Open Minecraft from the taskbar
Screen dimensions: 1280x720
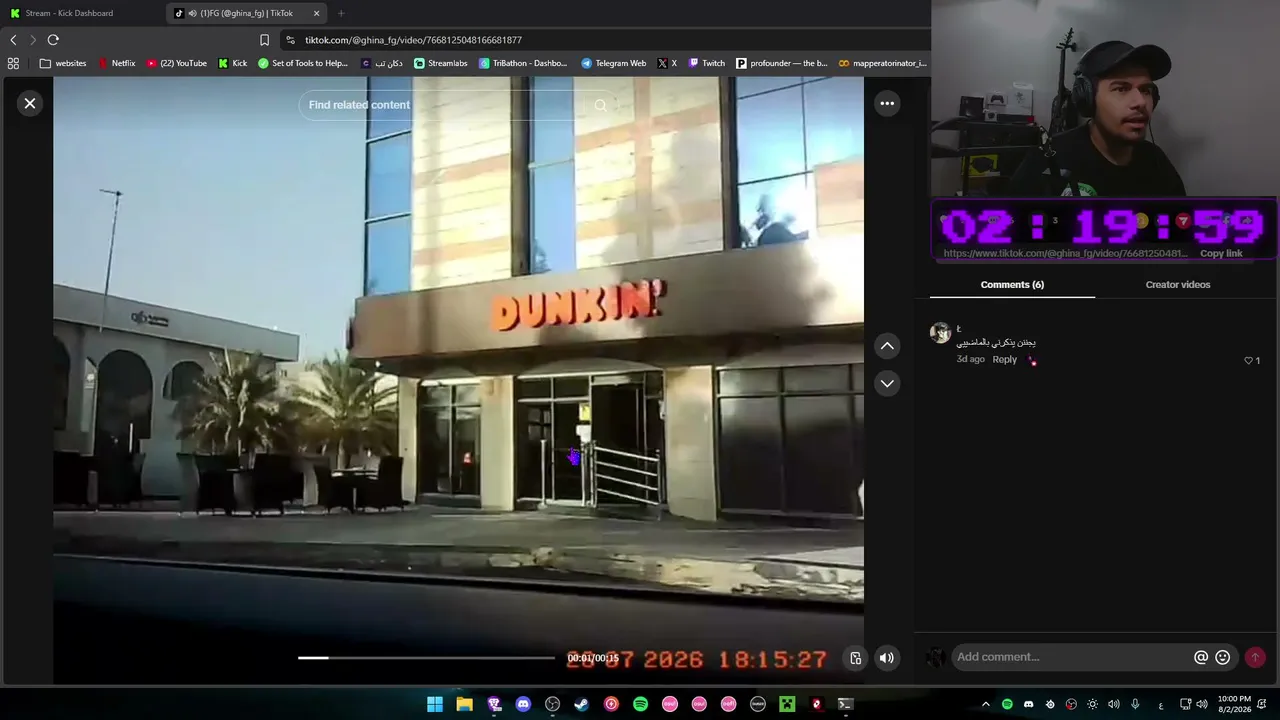787,704
